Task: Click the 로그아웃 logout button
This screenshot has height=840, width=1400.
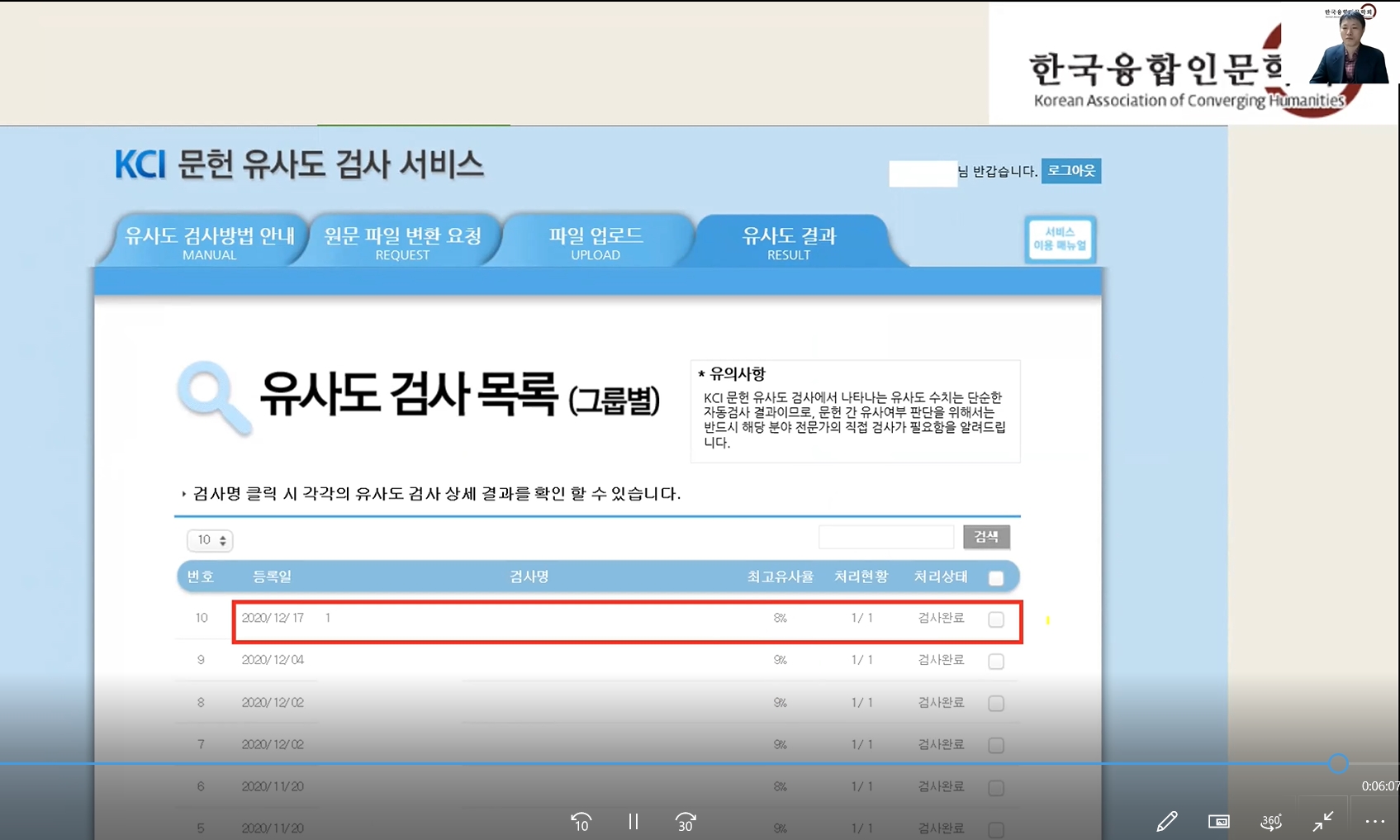Action: point(1071,171)
